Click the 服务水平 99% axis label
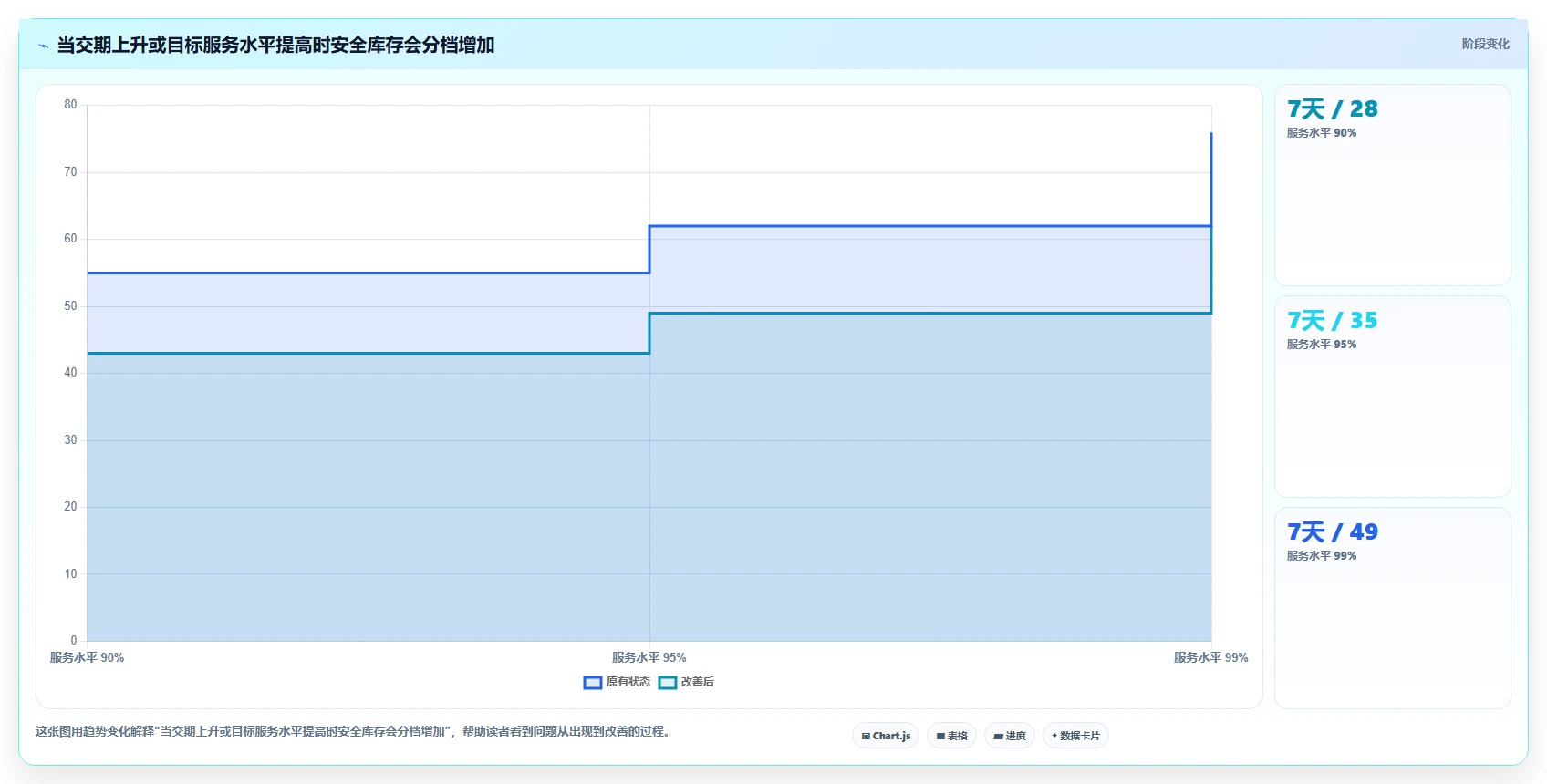 point(1210,657)
